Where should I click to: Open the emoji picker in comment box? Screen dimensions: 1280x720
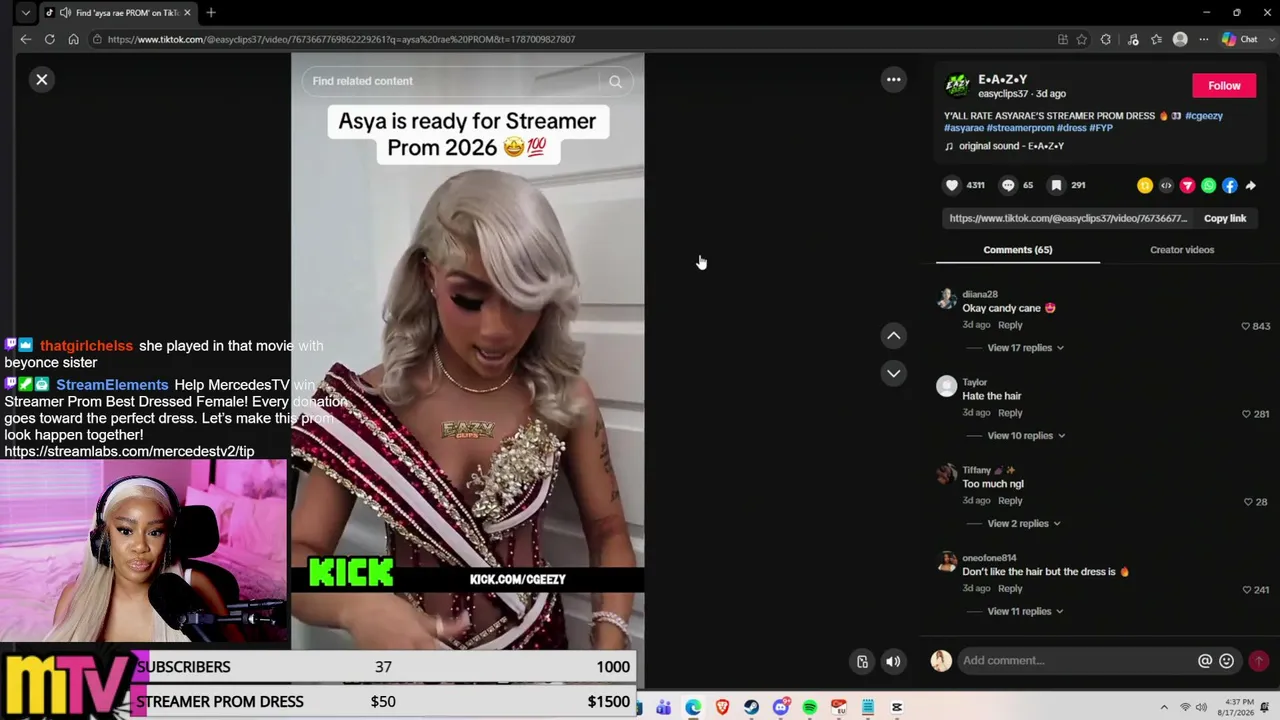point(1226,661)
